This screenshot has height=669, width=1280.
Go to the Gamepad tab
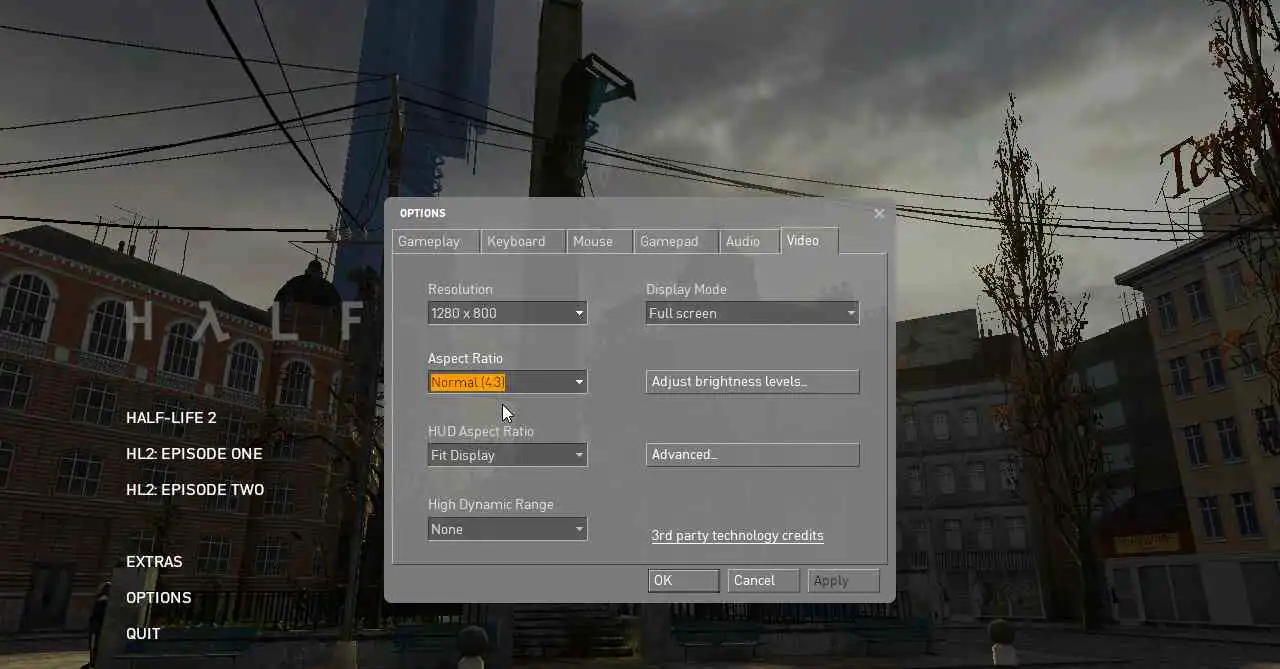tap(676, 241)
